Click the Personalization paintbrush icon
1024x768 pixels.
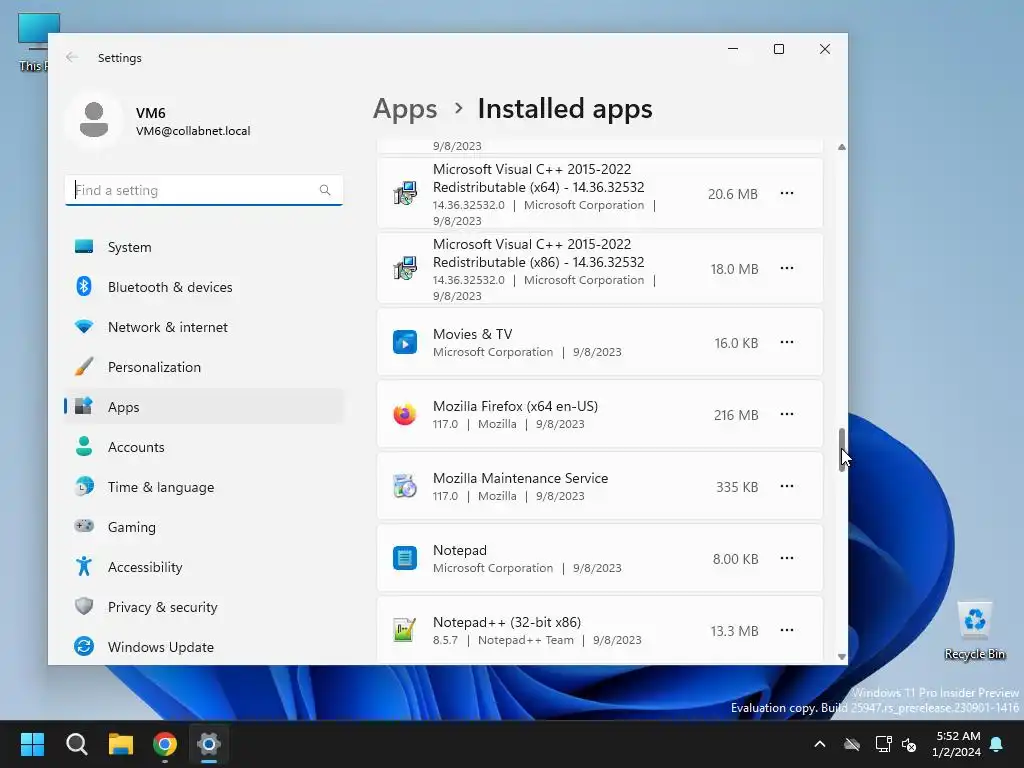point(84,367)
